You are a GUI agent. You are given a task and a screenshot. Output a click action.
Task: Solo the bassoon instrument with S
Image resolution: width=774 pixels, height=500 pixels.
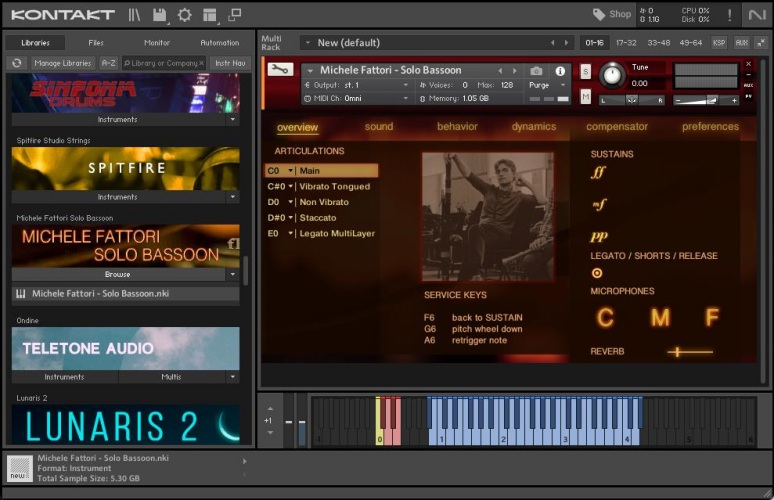pyautogui.click(x=585, y=72)
